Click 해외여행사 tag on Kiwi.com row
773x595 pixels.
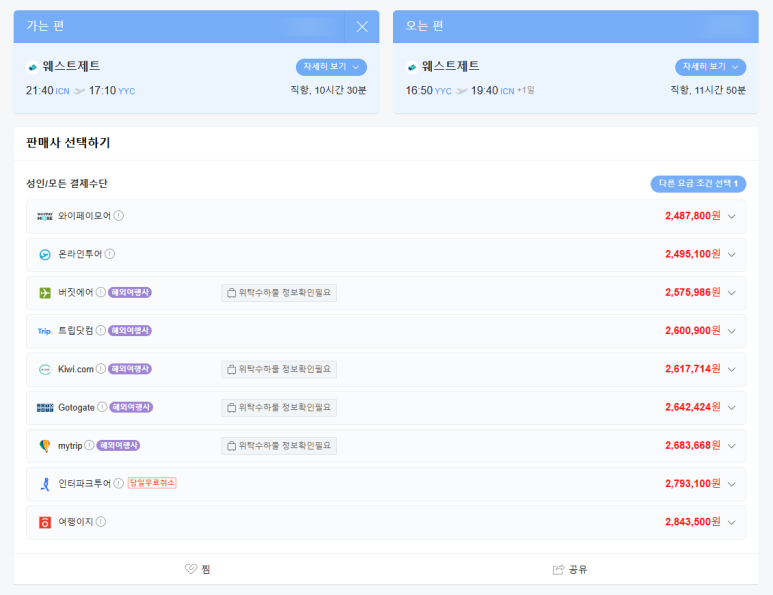(x=130, y=369)
